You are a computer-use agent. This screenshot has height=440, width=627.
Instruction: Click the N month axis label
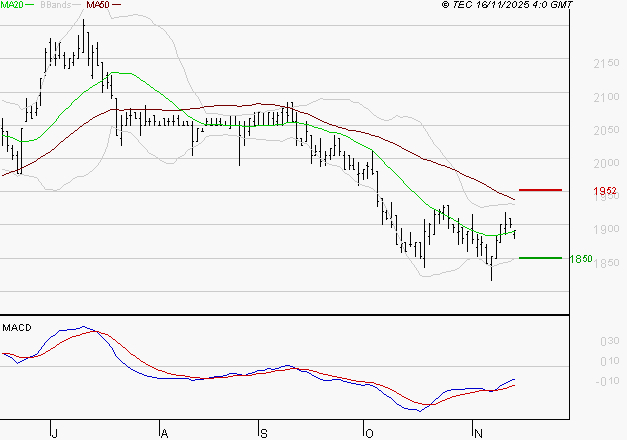pyautogui.click(x=478, y=433)
